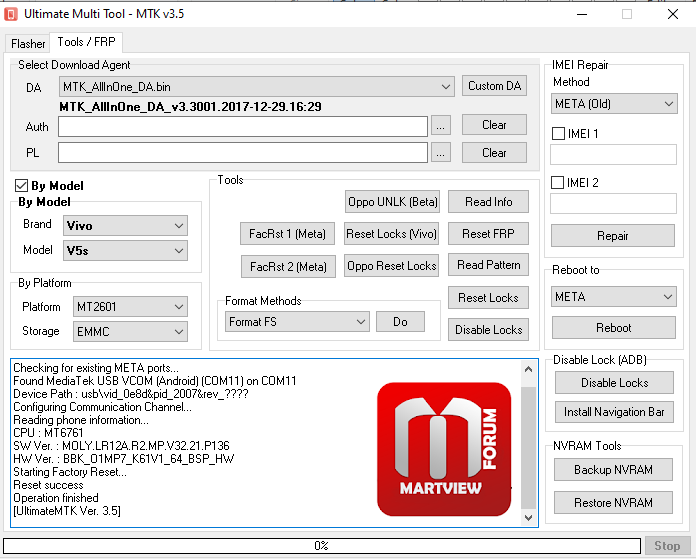
Task: Click the Reboot button
Action: pos(614,328)
